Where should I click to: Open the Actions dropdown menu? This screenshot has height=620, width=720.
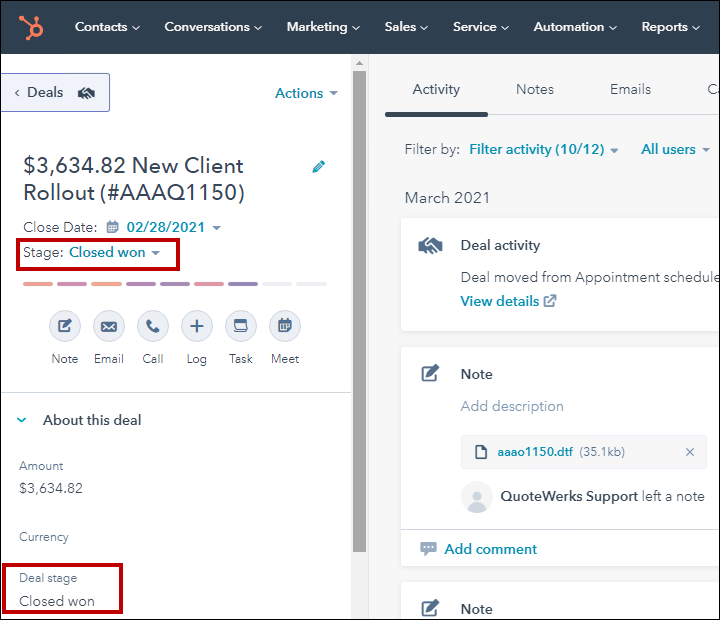coord(306,93)
